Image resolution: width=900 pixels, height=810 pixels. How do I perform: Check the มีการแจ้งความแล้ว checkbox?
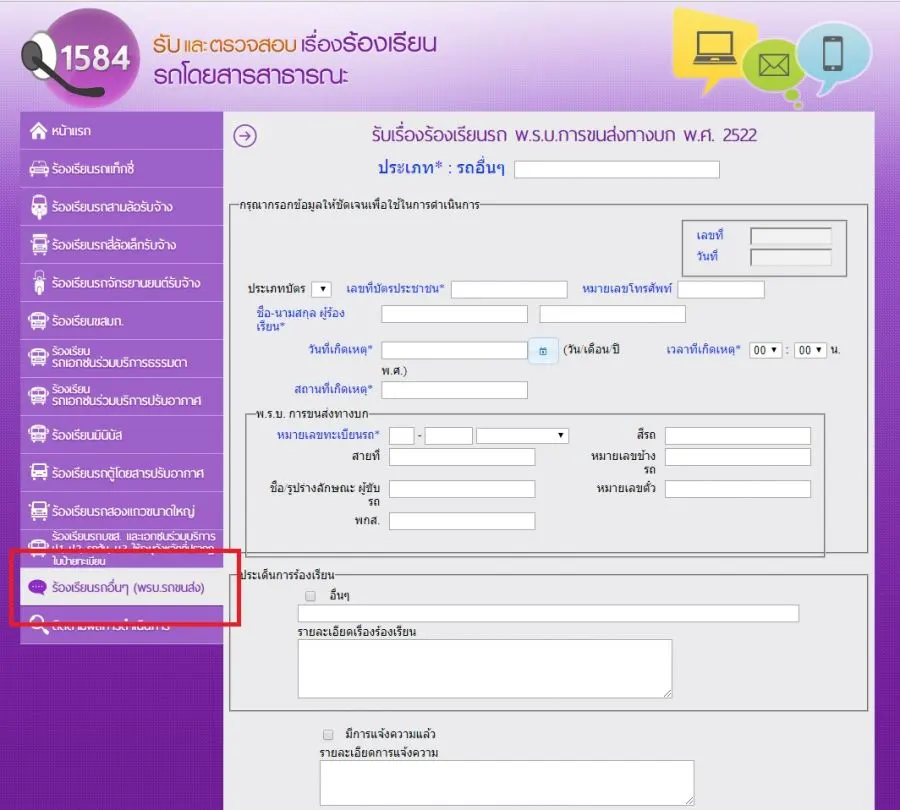pos(328,734)
